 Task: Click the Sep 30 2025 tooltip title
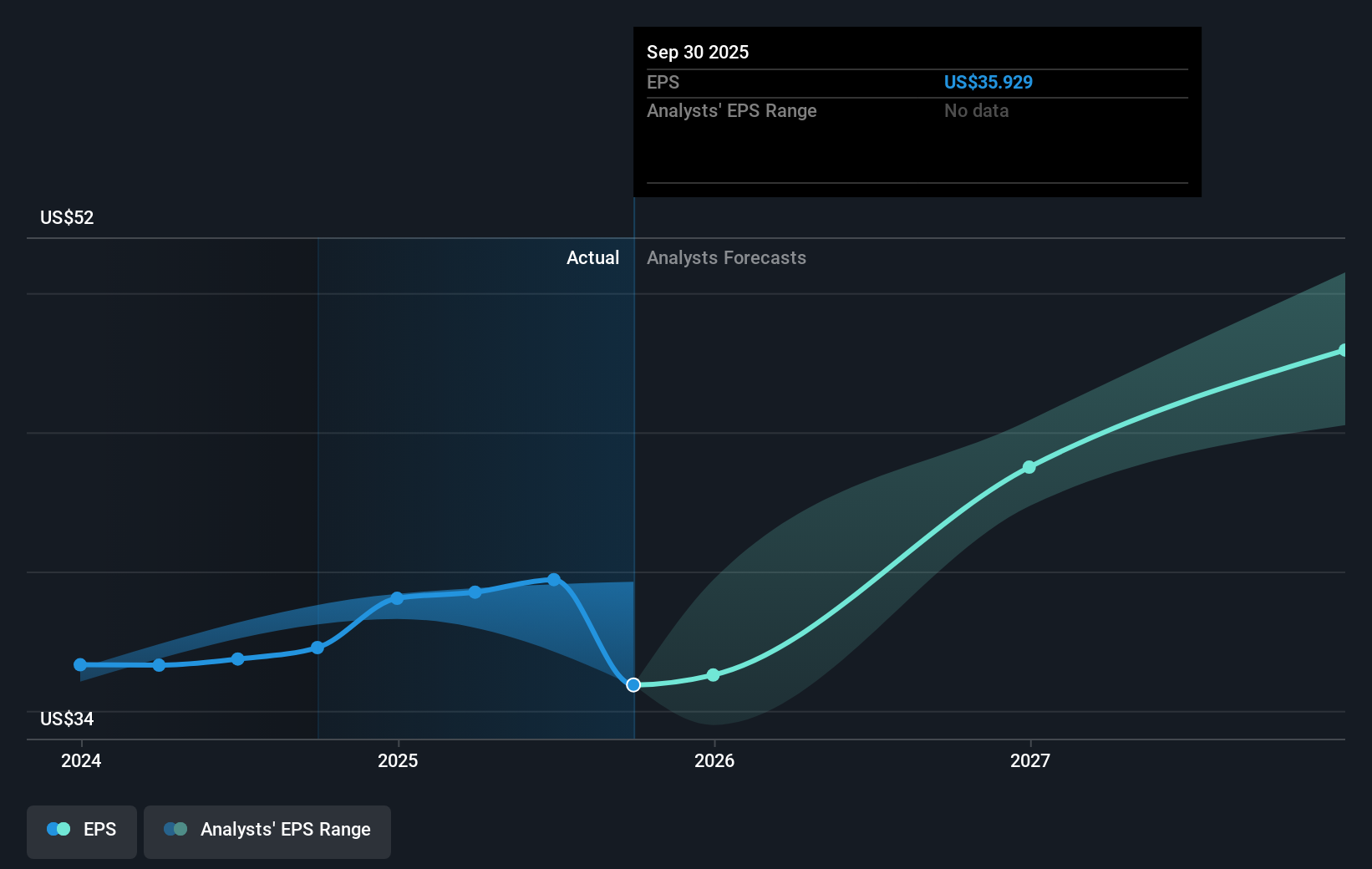click(698, 53)
